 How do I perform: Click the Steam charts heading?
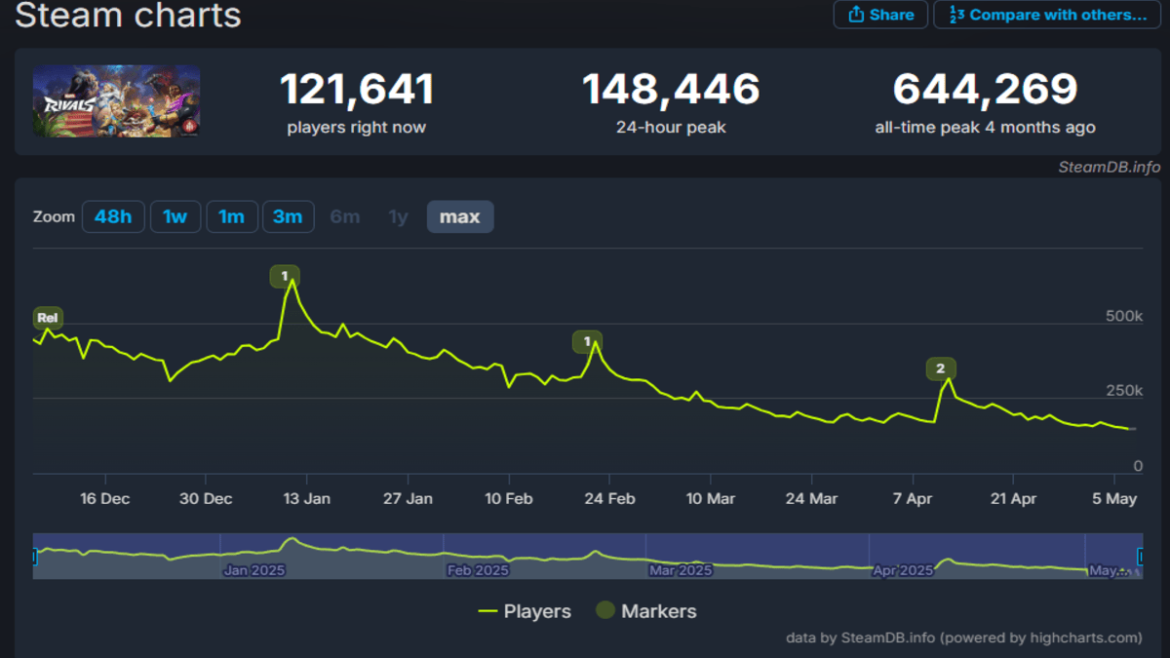[128, 16]
